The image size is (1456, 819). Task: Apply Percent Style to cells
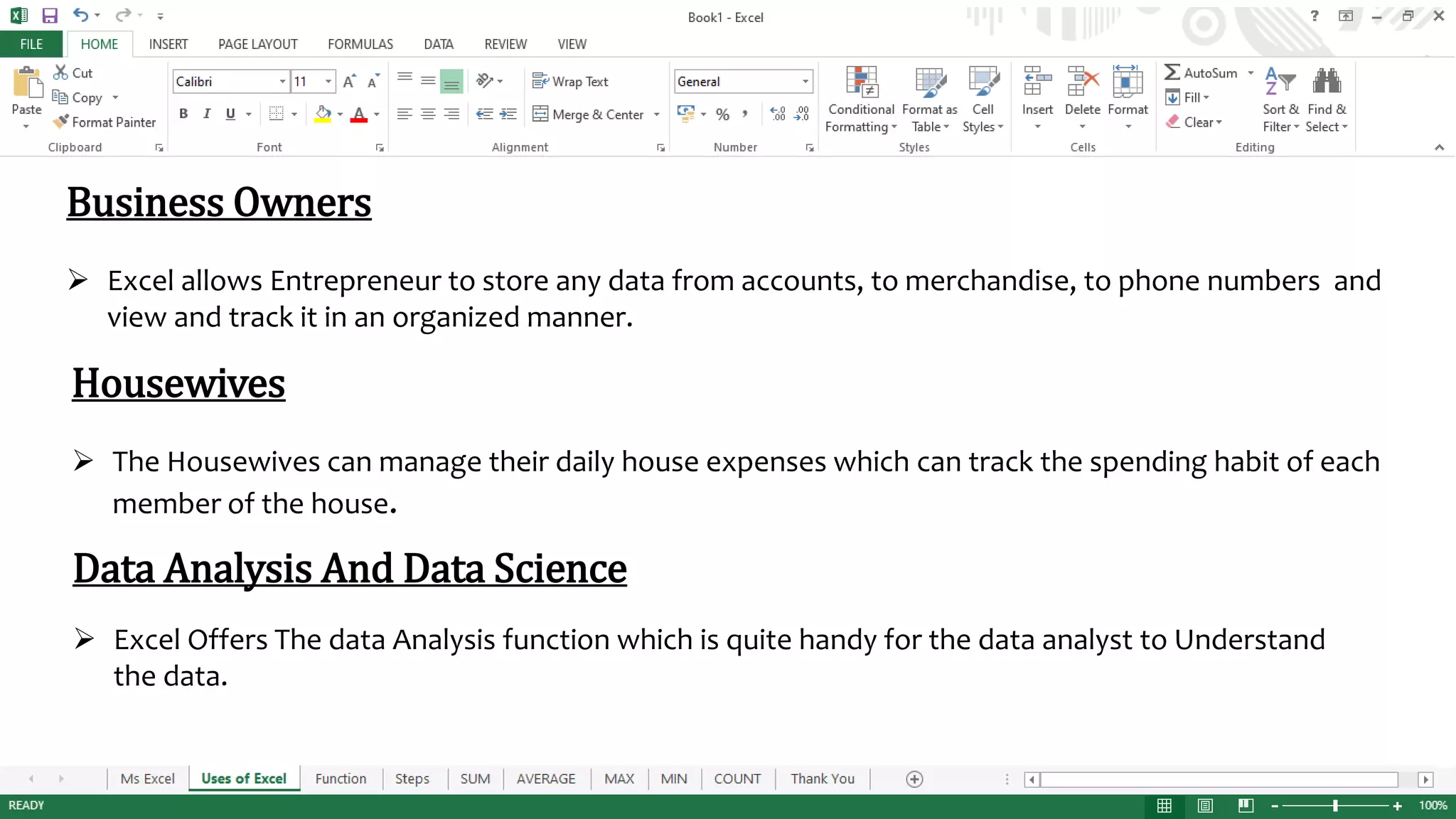tap(722, 114)
